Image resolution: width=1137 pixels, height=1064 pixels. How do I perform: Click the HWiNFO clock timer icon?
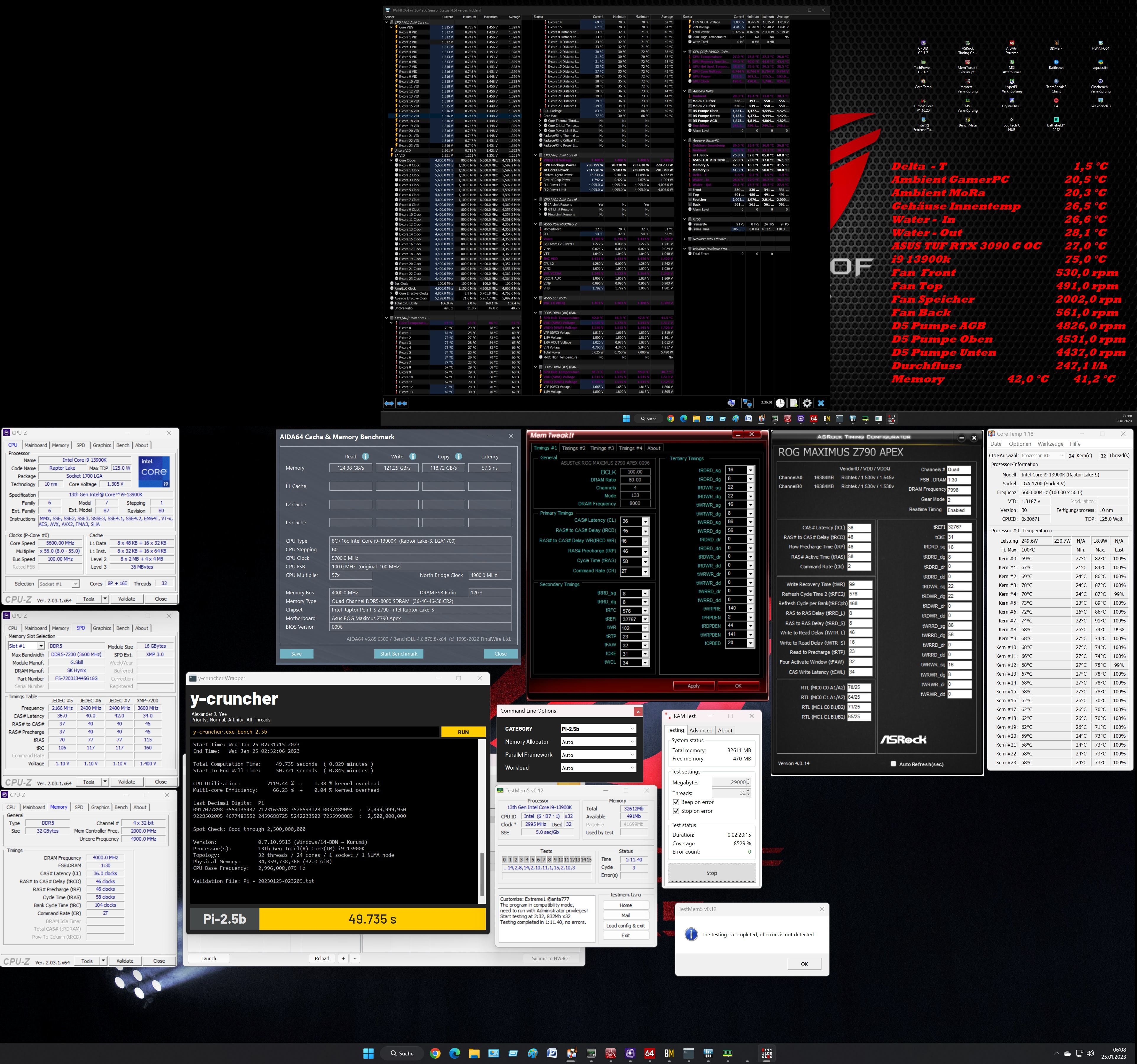click(x=780, y=403)
